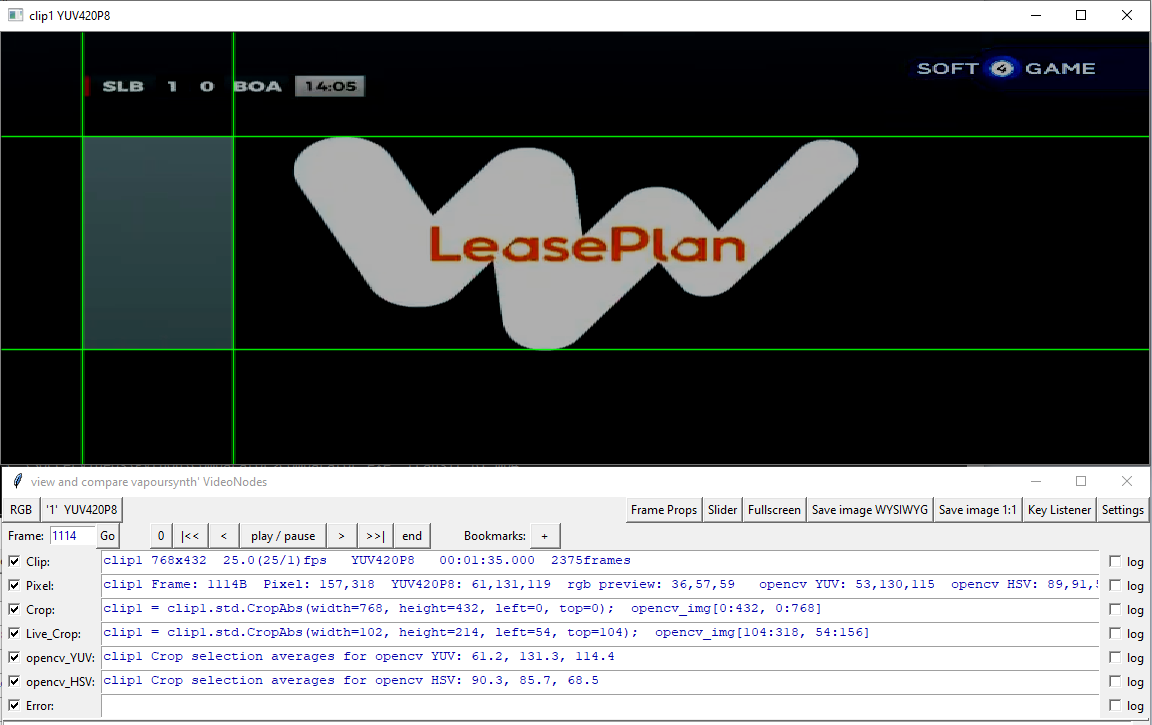
Task: Click play / pause
Action: coord(283,535)
